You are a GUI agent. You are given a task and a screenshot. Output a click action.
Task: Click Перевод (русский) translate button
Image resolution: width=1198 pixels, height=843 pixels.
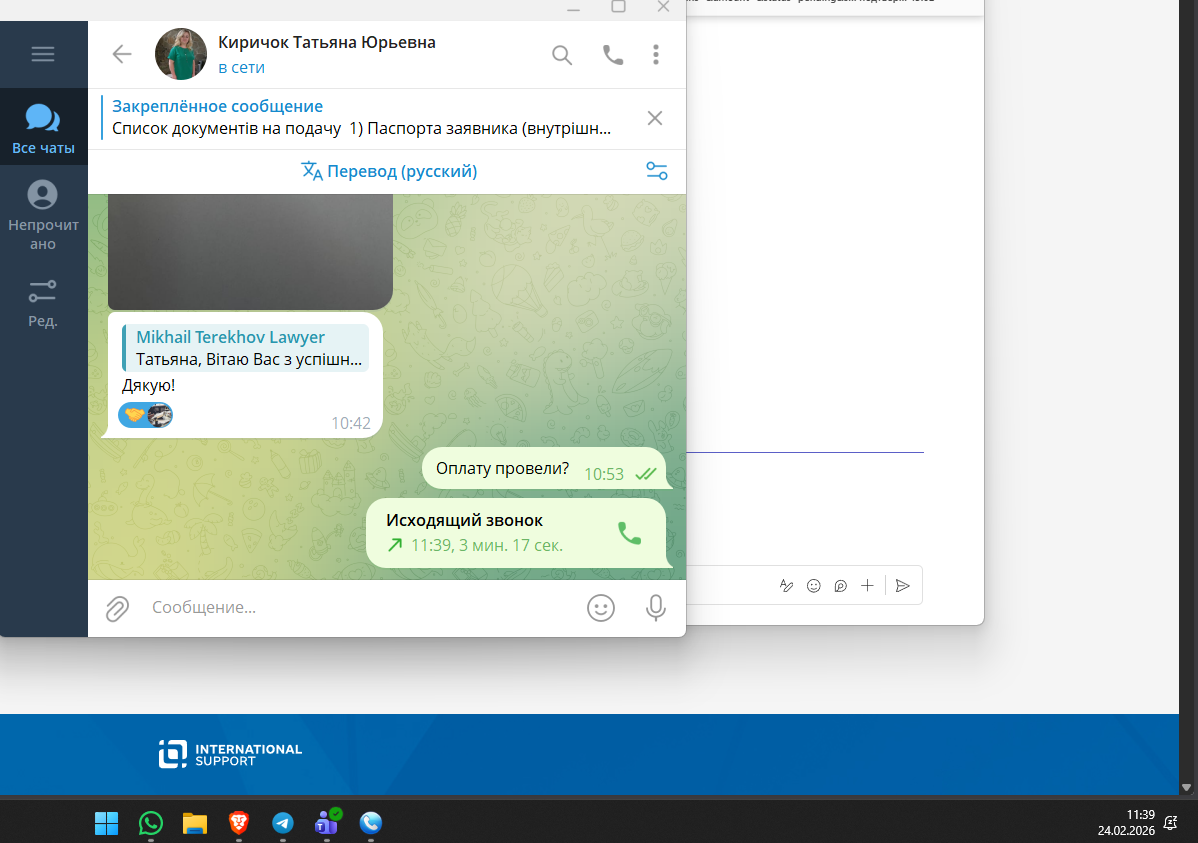point(389,171)
